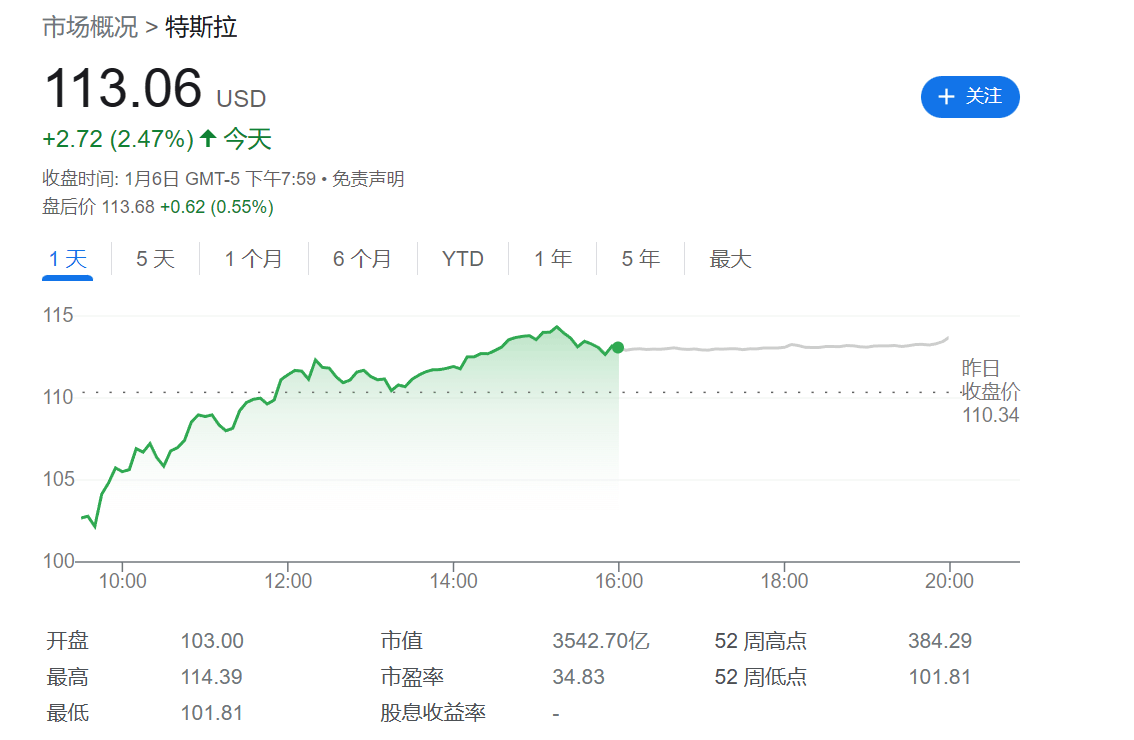Click the 52 周高点 value 384.29
This screenshot has height=740, width=1134.
pyautogui.click(x=940, y=641)
